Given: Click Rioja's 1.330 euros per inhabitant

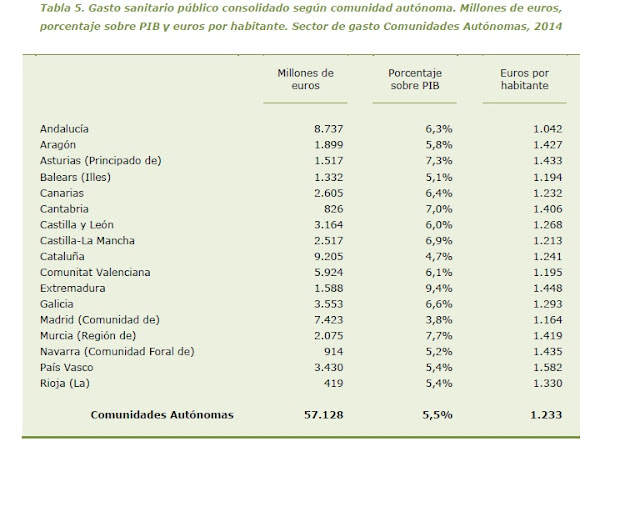Looking at the screenshot, I should [x=548, y=384].
